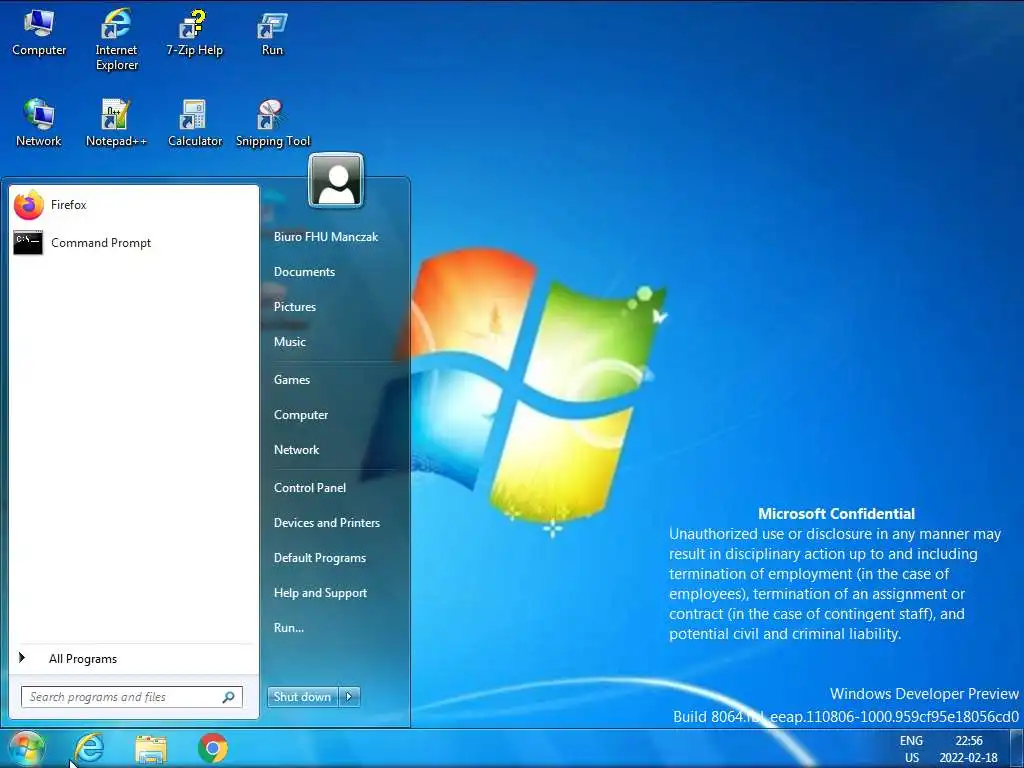Screen dimensions: 1024x768
Task: Launch Internet Explorer from the desktop
Action: click(x=116, y=39)
